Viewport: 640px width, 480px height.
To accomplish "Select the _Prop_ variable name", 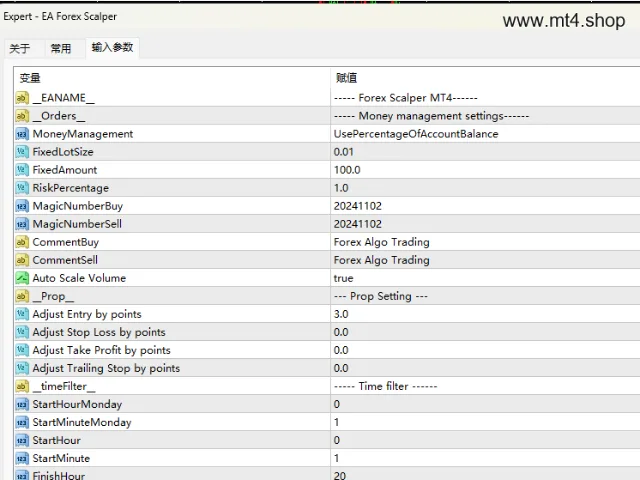I will coord(53,296).
